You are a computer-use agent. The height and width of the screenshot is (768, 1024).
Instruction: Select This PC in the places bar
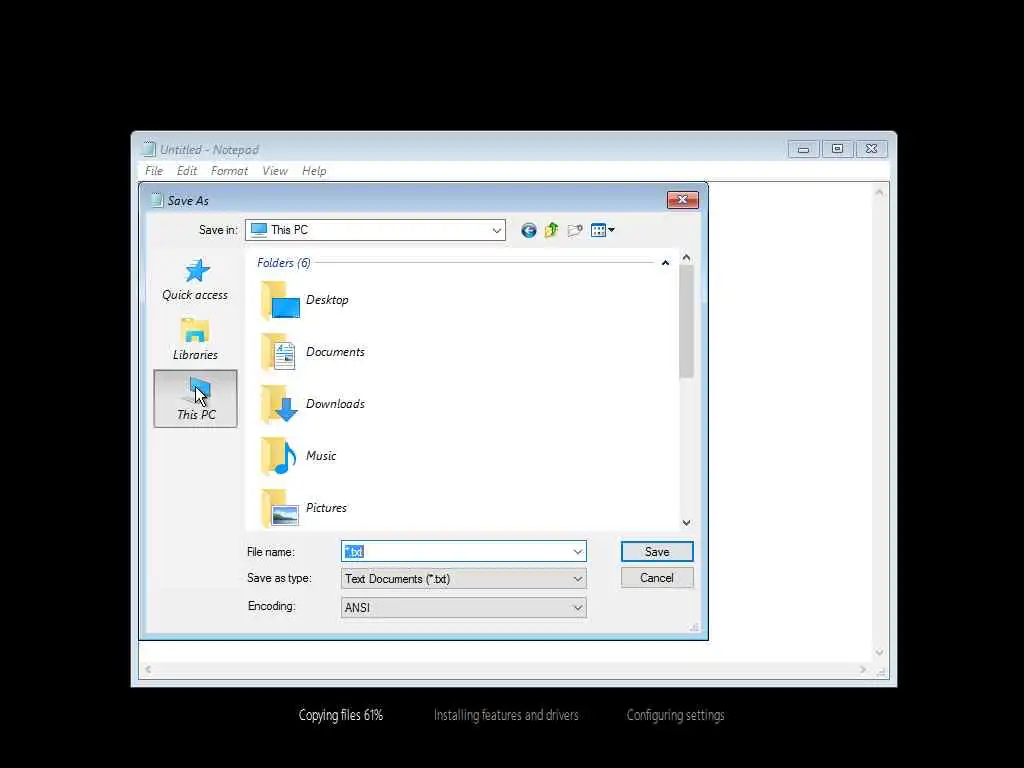(195, 398)
